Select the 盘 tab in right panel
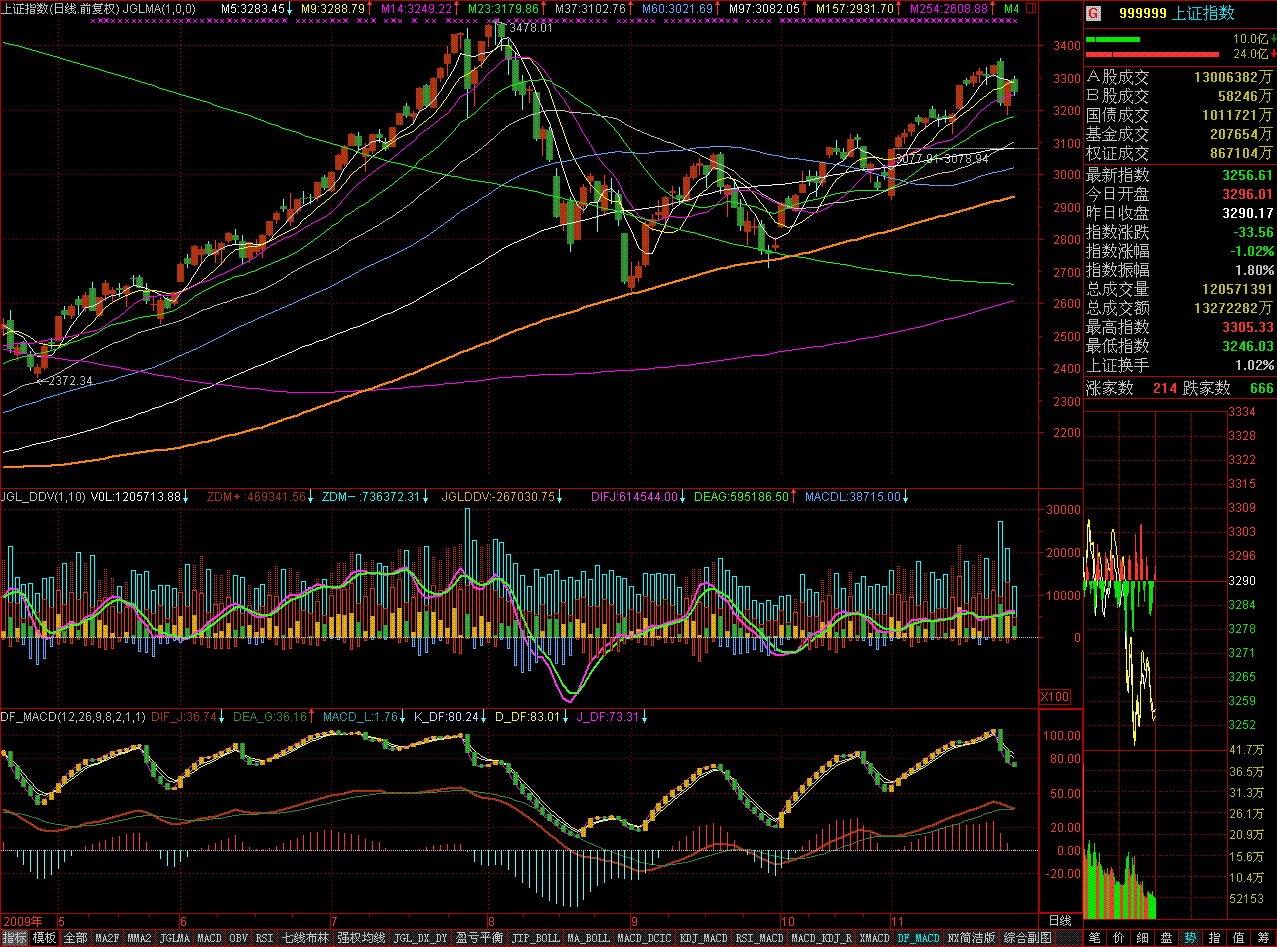 [1167, 938]
